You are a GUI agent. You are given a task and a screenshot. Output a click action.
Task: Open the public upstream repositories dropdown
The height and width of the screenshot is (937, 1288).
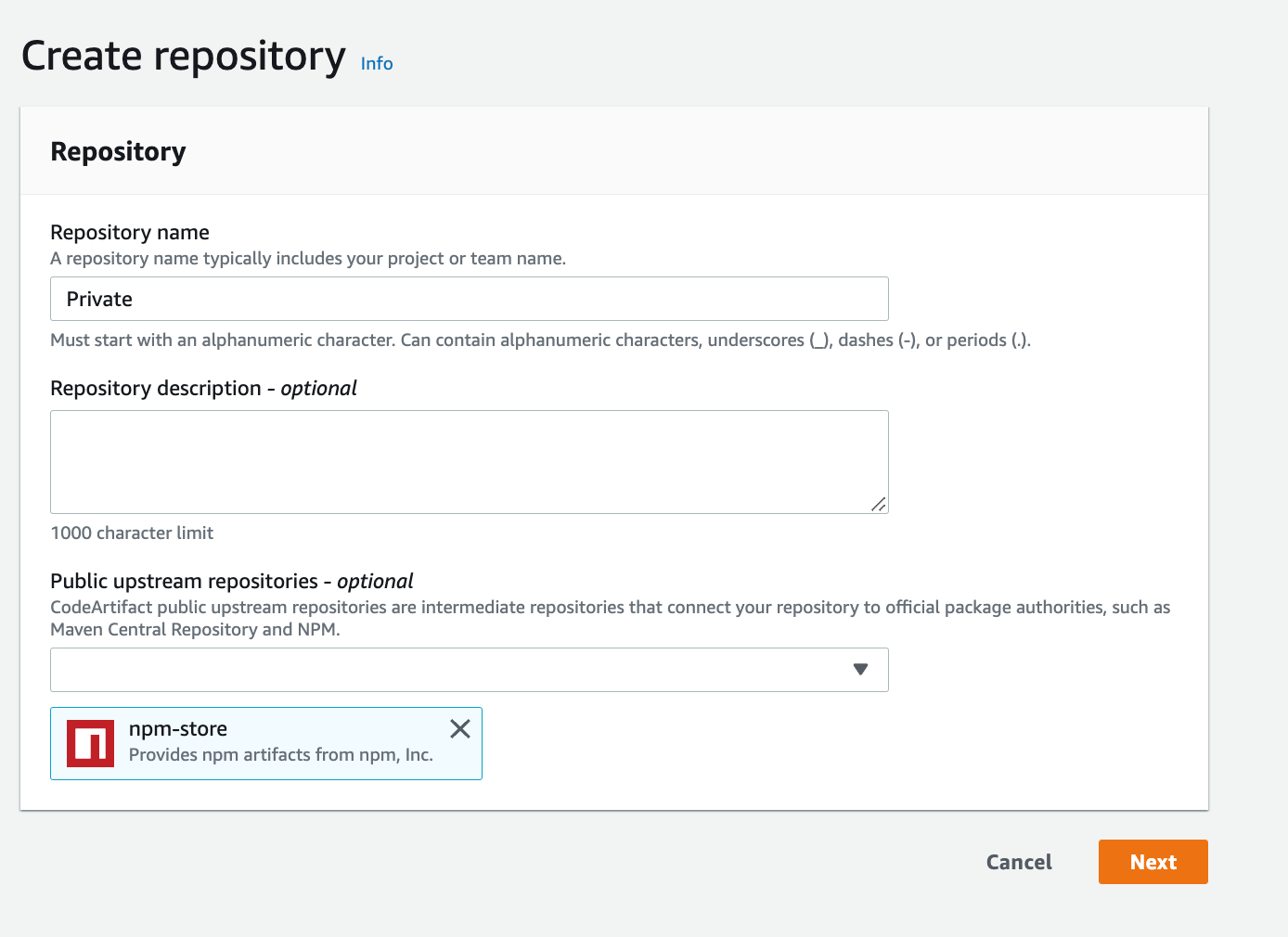[469, 669]
